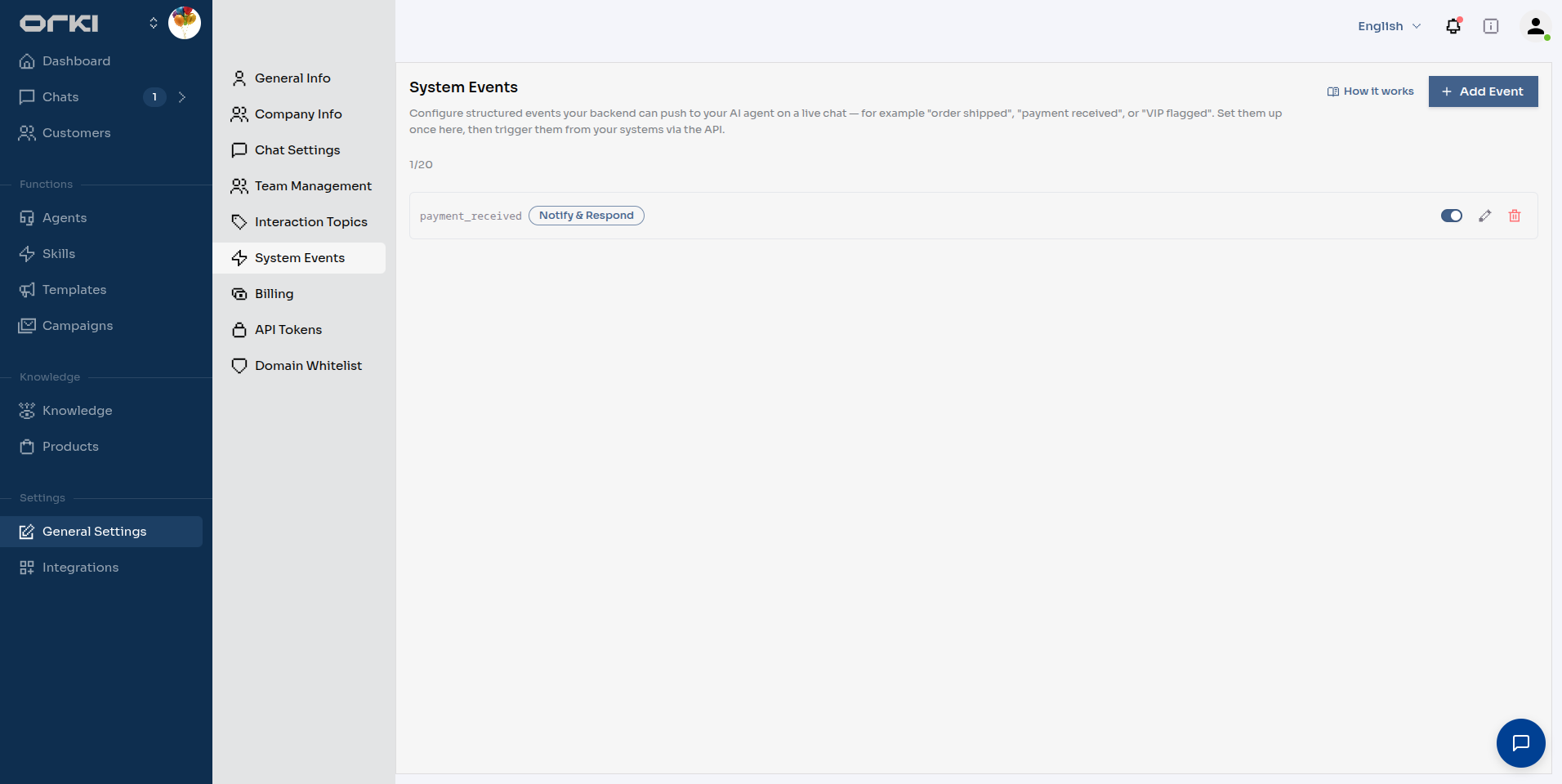
Task: Click the info panel icon in header
Action: pyautogui.click(x=1491, y=26)
